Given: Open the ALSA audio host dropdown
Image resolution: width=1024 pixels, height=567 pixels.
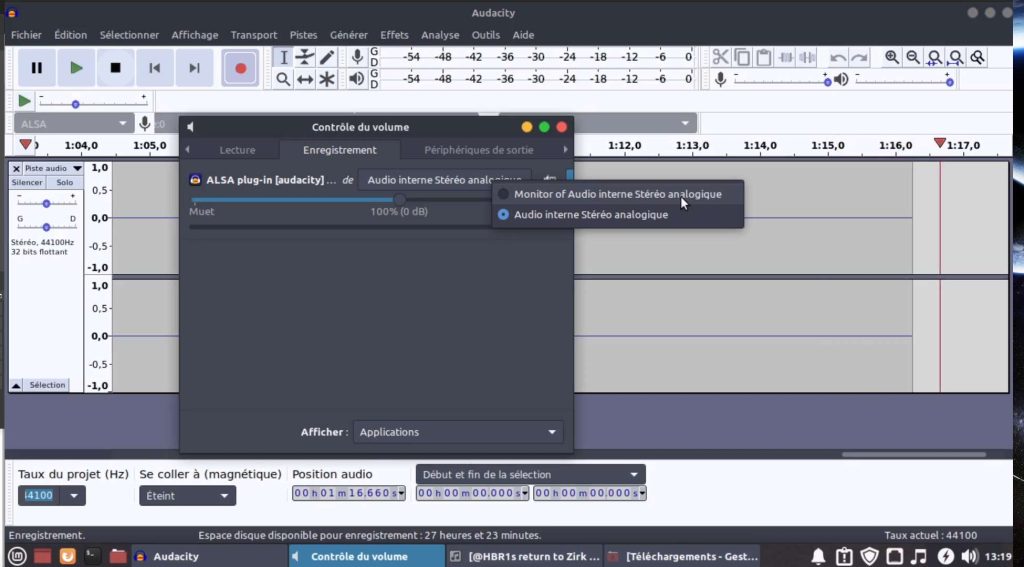Looking at the screenshot, I should point(73,123).
